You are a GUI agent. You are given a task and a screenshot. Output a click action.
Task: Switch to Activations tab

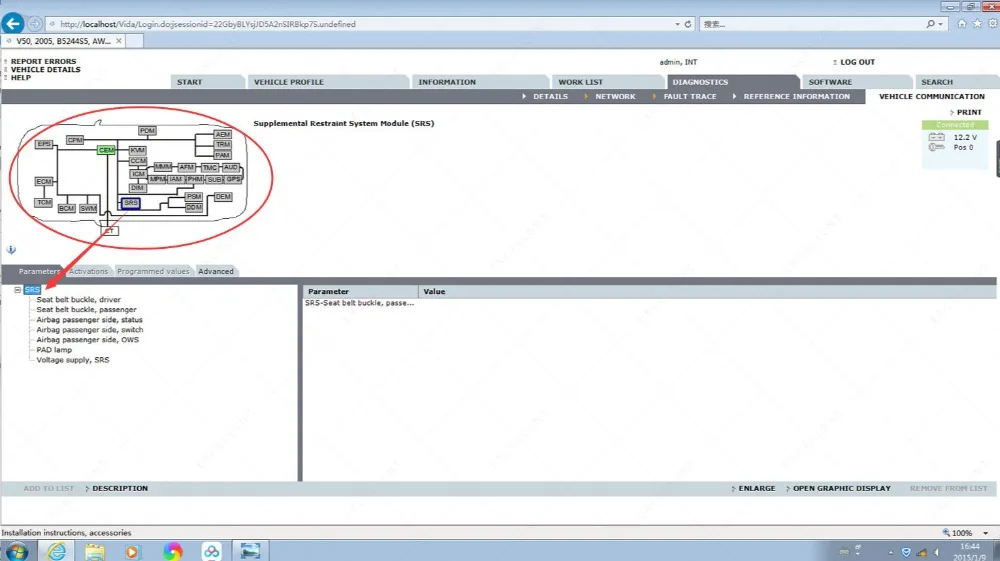pos(89,272)
